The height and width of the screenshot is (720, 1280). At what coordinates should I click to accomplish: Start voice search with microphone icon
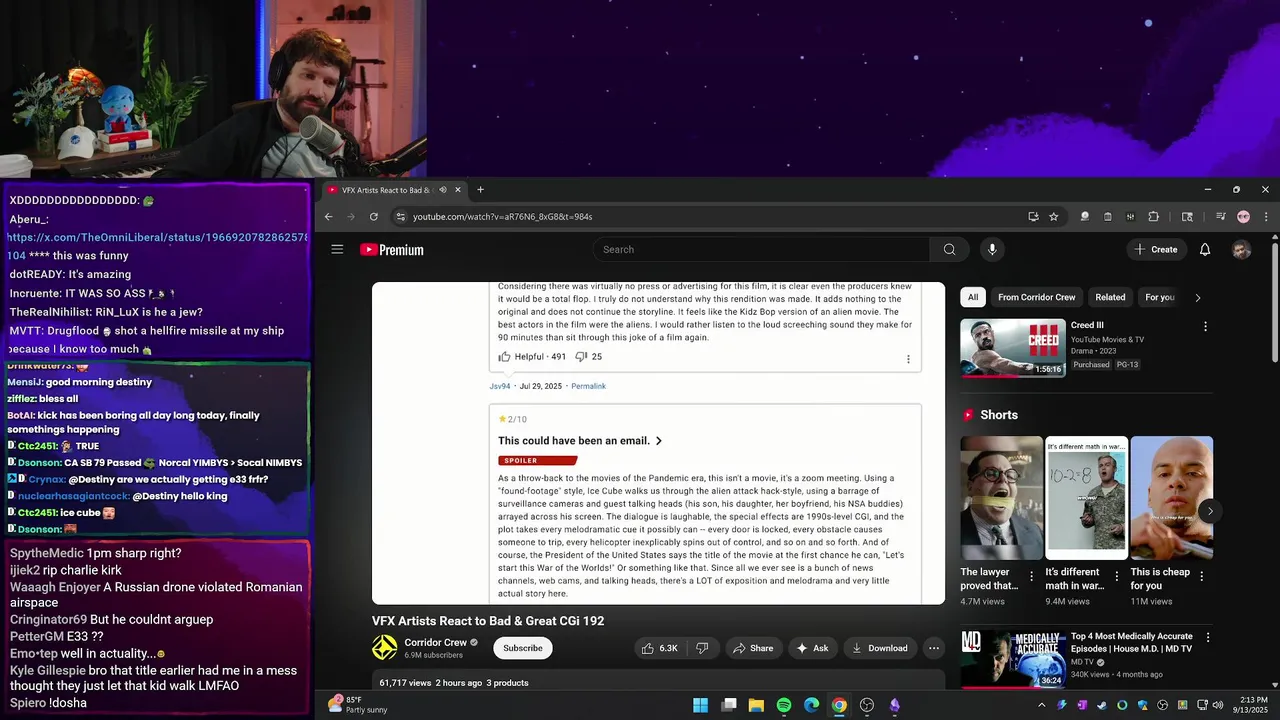(992, 249)
